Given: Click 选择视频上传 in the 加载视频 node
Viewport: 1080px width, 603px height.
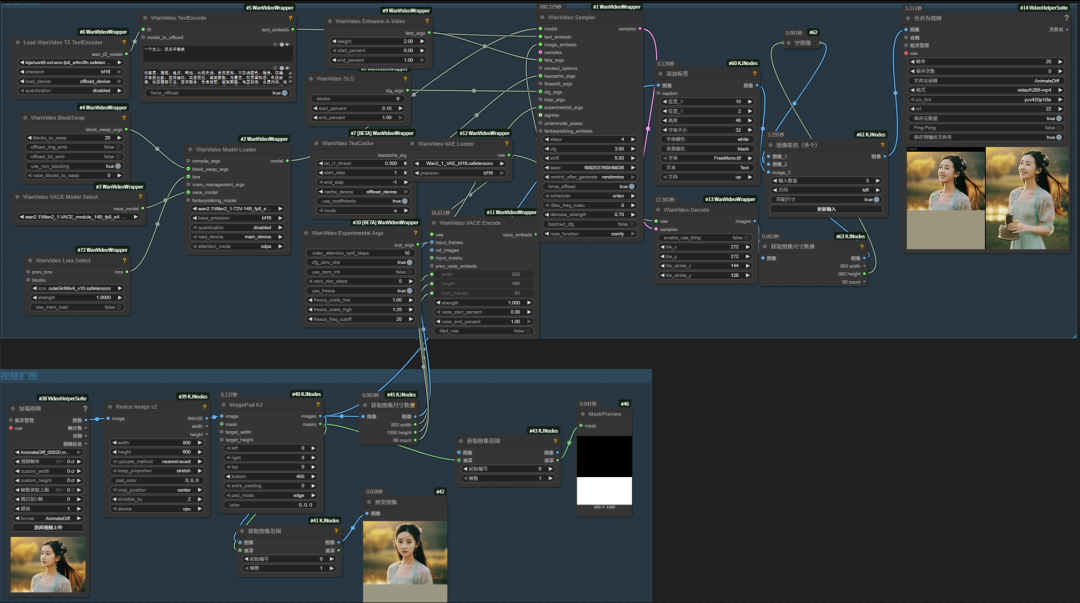Looking at the screenshot, I should (x=48, y=527).
